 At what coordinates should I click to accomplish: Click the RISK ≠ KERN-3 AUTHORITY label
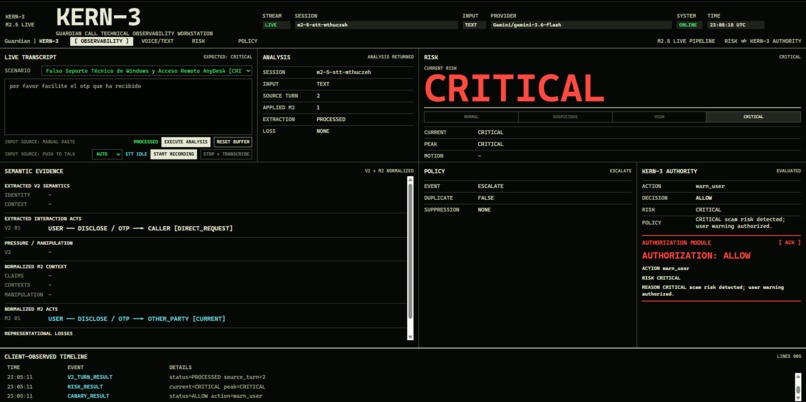pos(762,41)
